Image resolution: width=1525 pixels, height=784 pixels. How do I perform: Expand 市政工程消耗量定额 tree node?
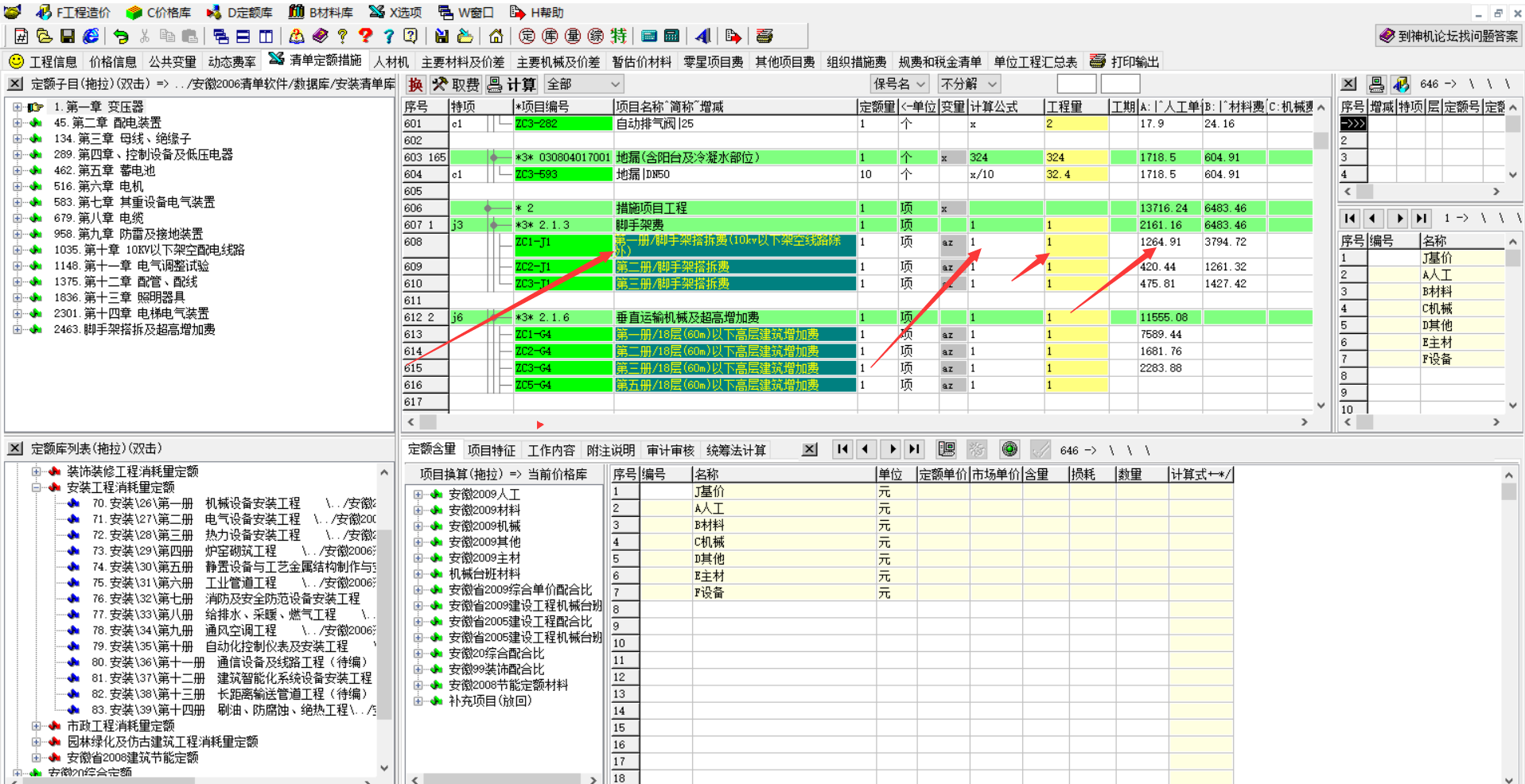37,726
